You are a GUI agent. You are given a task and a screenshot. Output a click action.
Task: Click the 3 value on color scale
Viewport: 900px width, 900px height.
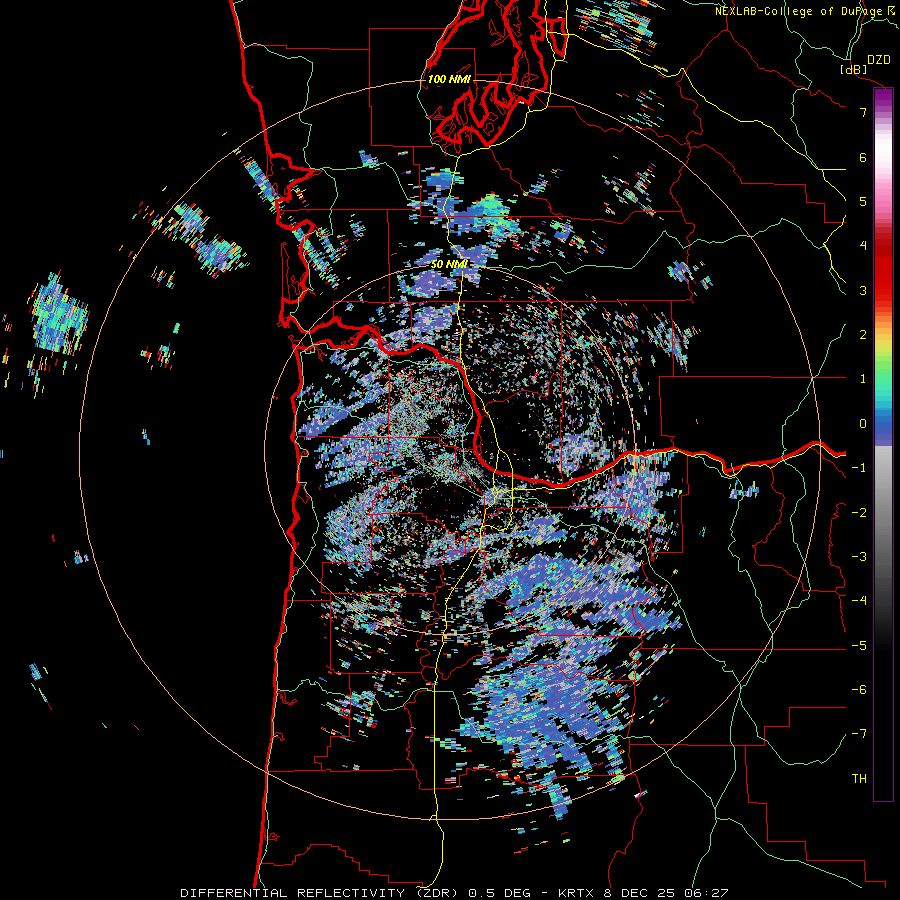tap(863, 290)
